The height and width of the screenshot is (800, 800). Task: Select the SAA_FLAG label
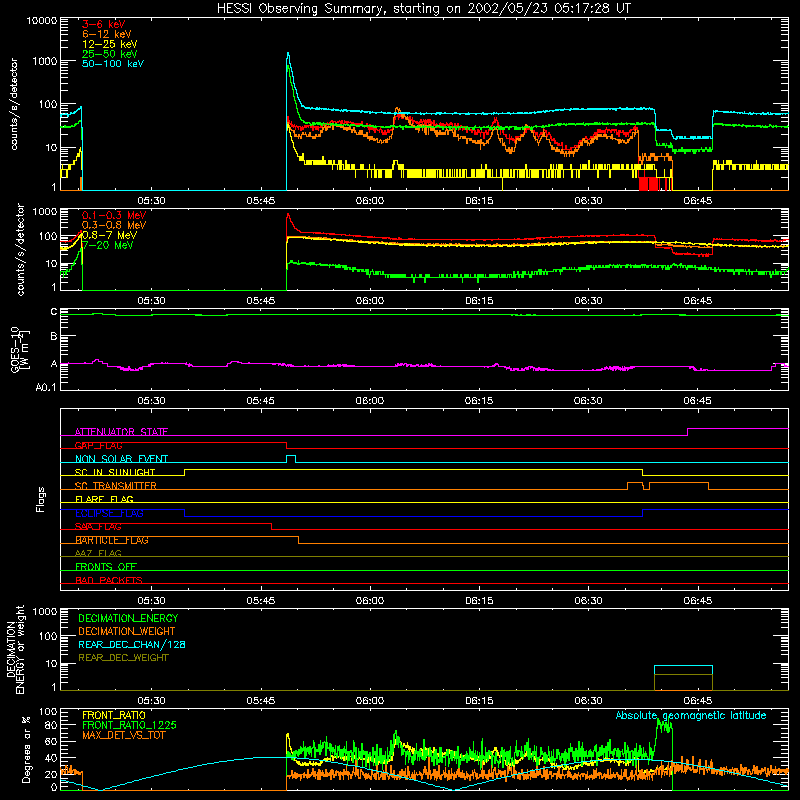pyautogui.click(x=98, y=527)
